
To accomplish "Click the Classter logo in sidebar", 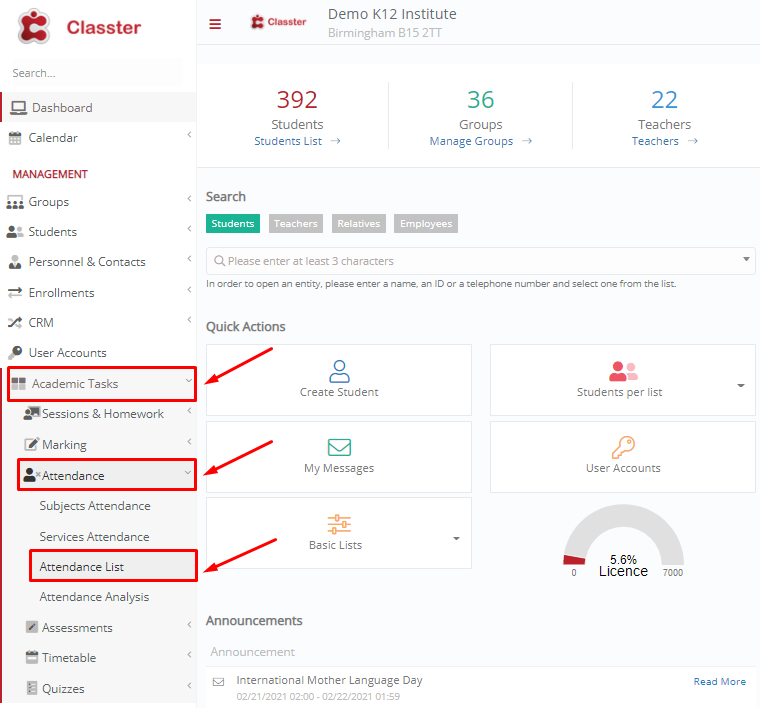I will point(79,27).
